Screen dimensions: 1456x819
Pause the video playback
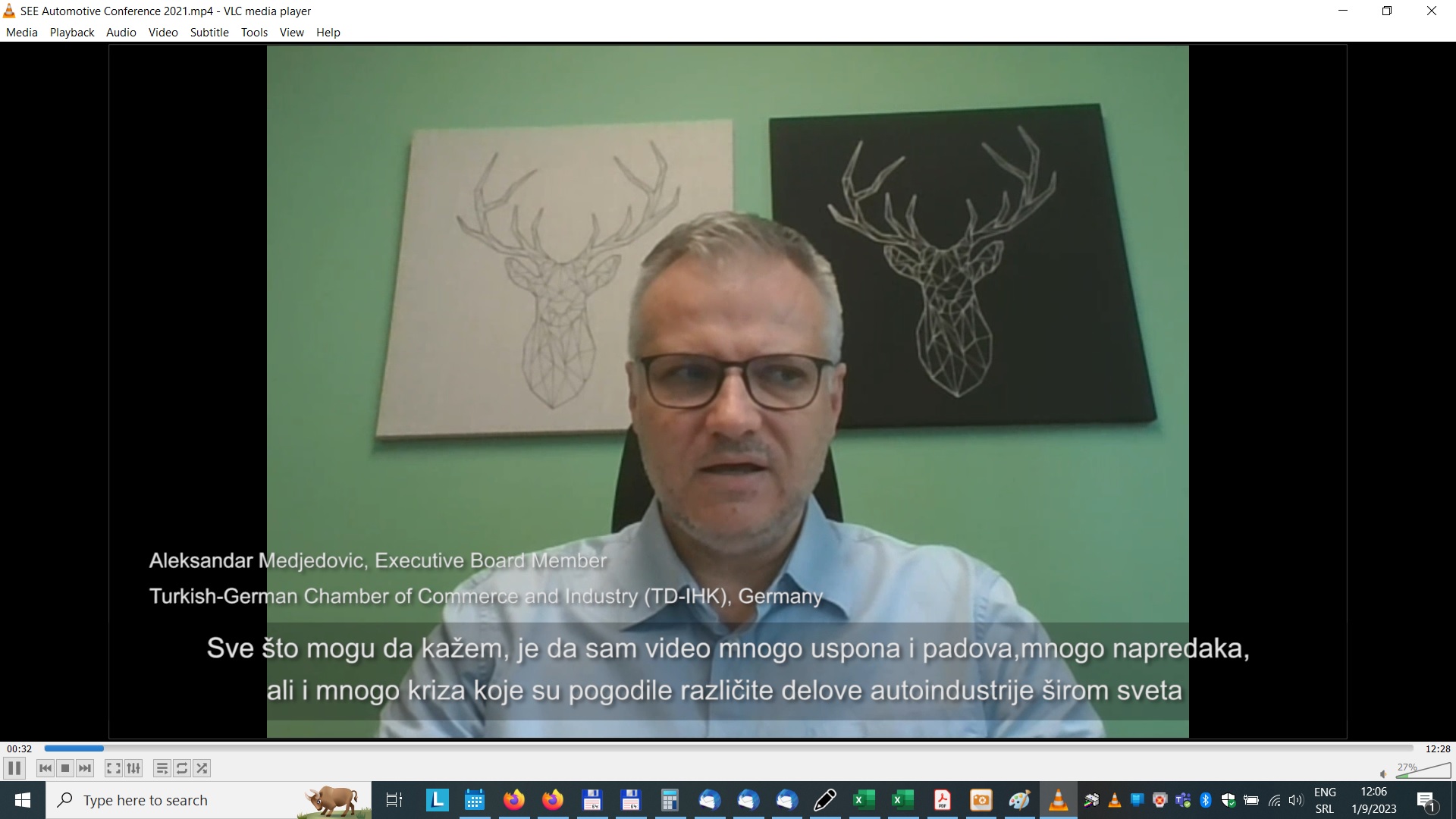(x=14, y=768)
